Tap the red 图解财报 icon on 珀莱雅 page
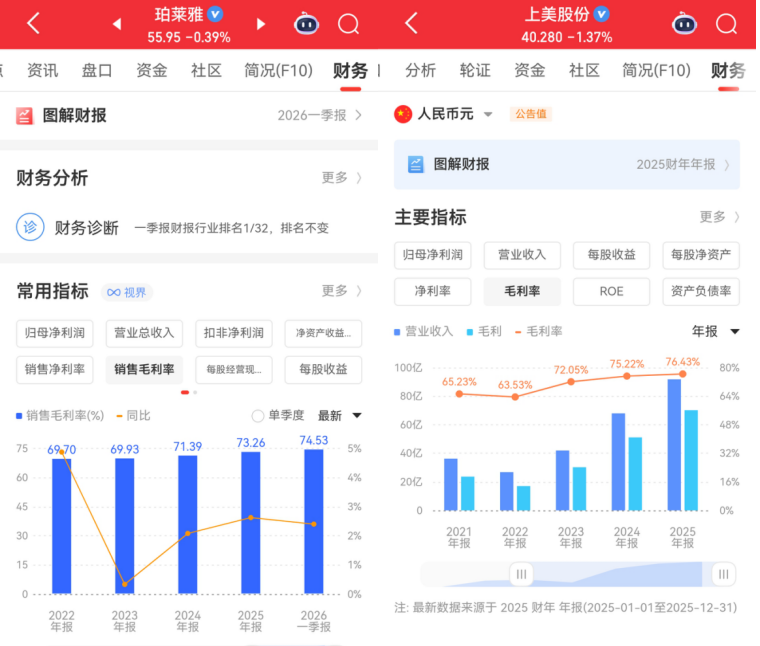Screen dimensions: 760x646 (x=24, y=116)
